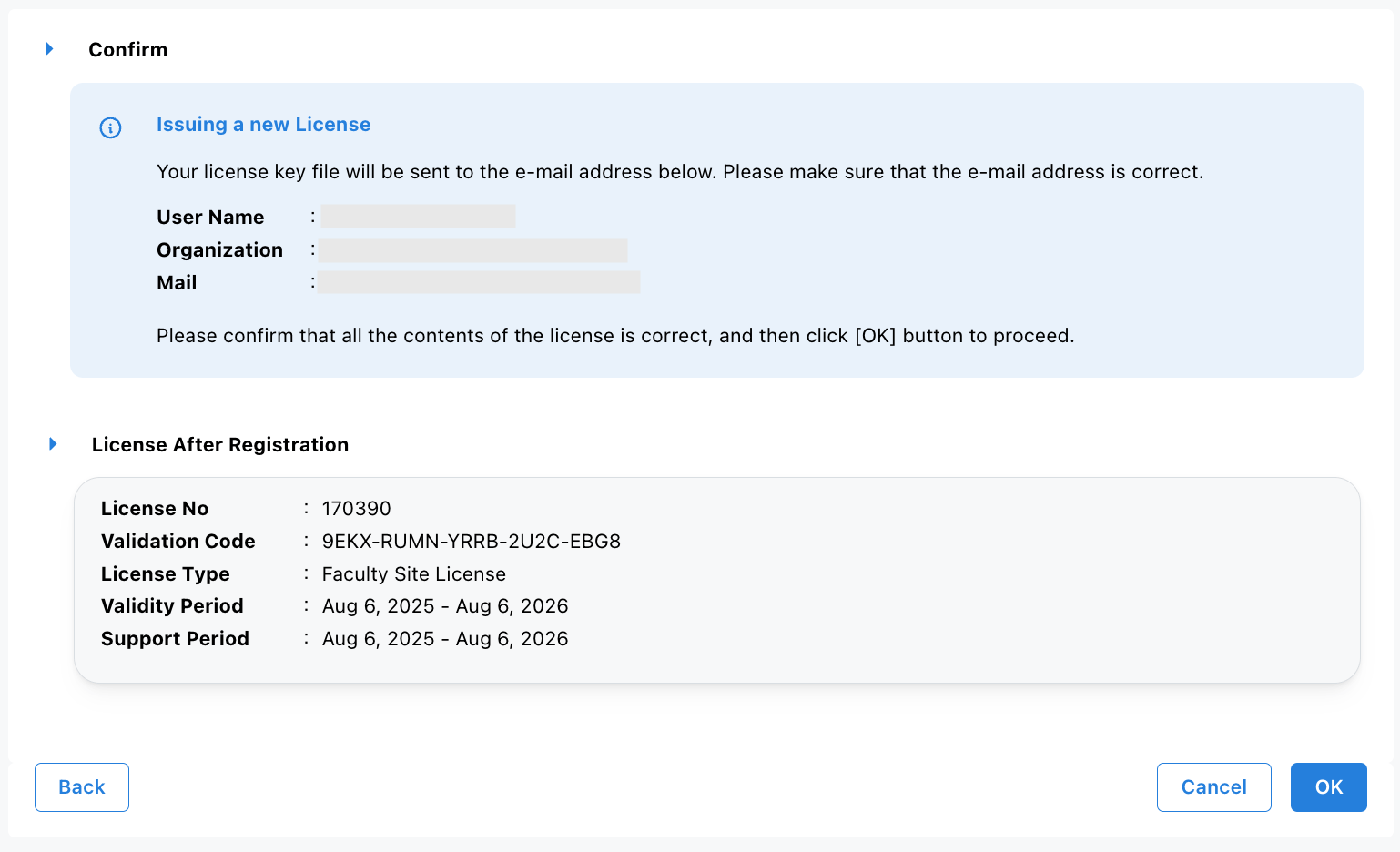Screen dimensions: 1400x852
Task: Click the 'Support Period' label
Action: click(175, 639)
